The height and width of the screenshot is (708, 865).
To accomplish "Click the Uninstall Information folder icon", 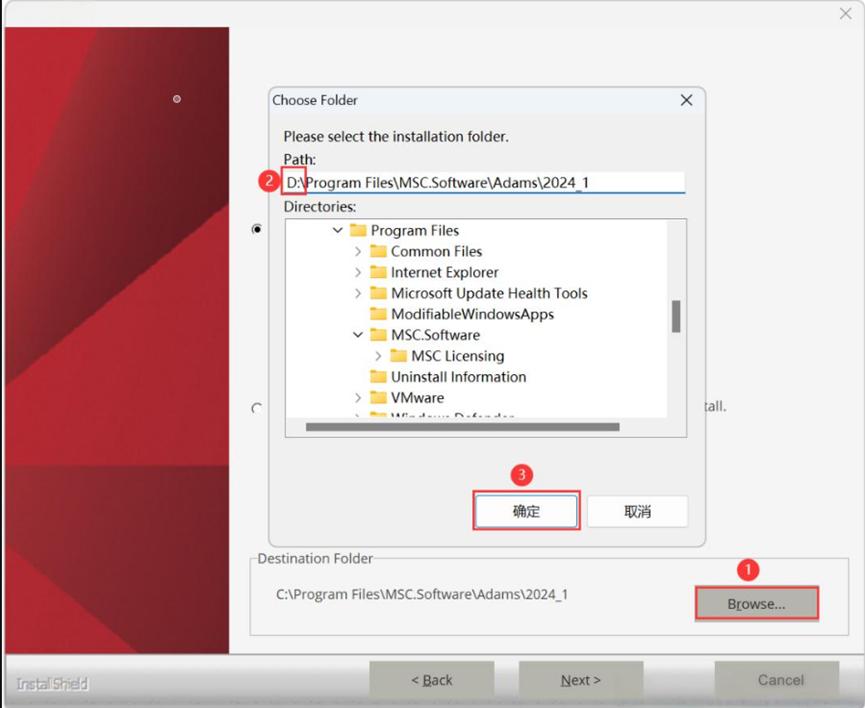I will pos(378,377).
